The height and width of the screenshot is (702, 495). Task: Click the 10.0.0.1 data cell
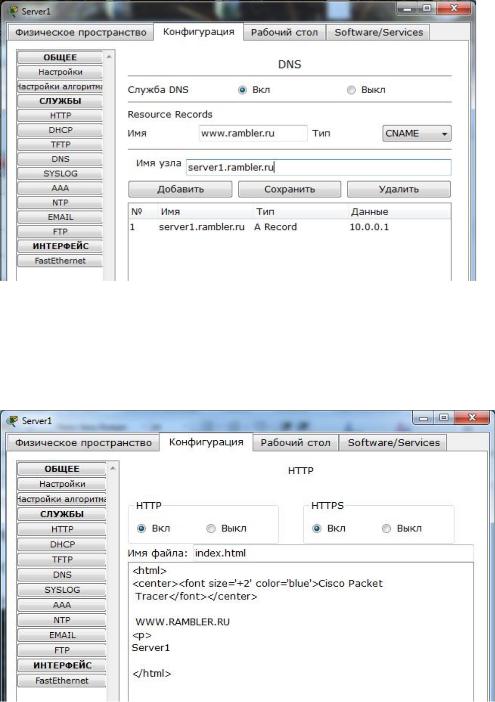click(369, 227)
